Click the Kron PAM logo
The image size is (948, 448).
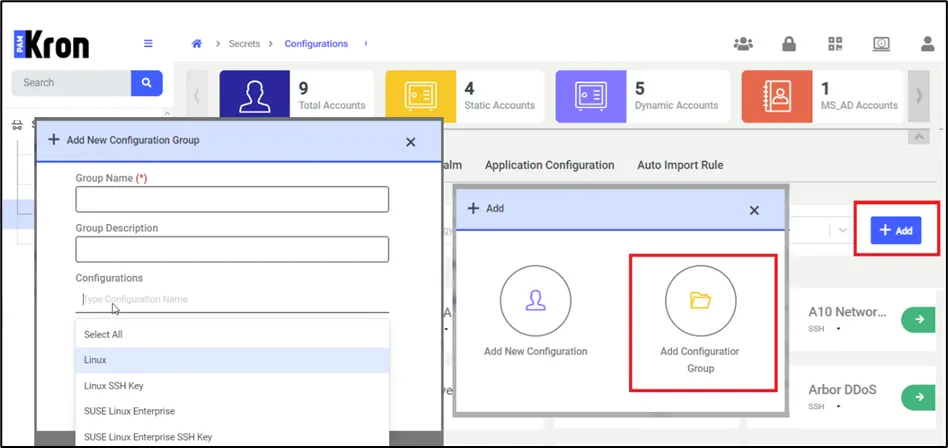click(x=51, y=45)
